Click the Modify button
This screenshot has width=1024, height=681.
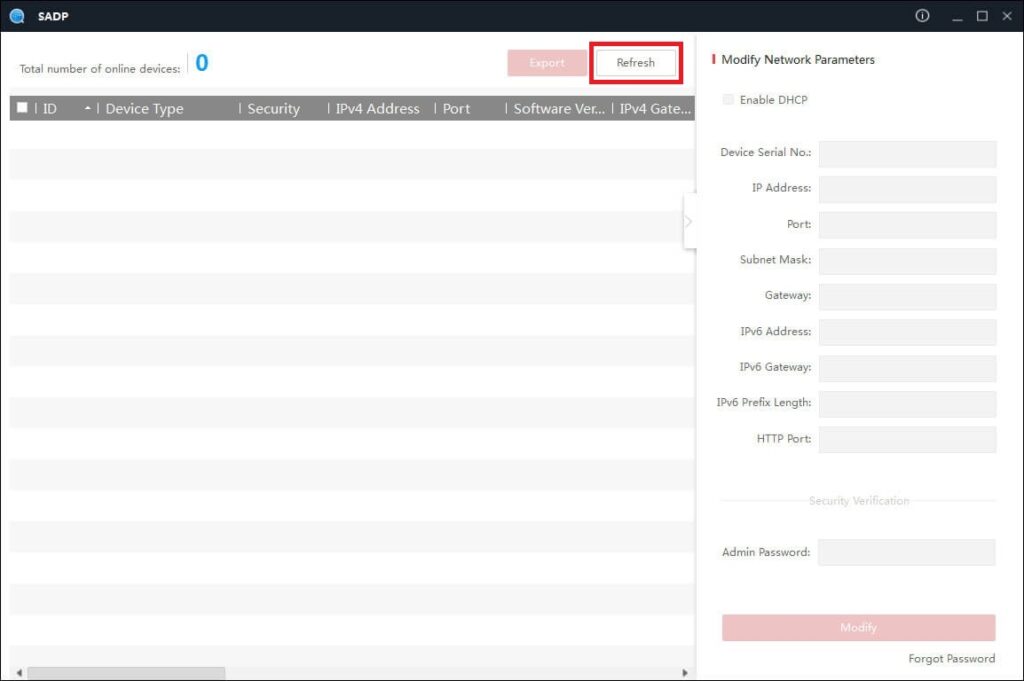click(858, 627)
